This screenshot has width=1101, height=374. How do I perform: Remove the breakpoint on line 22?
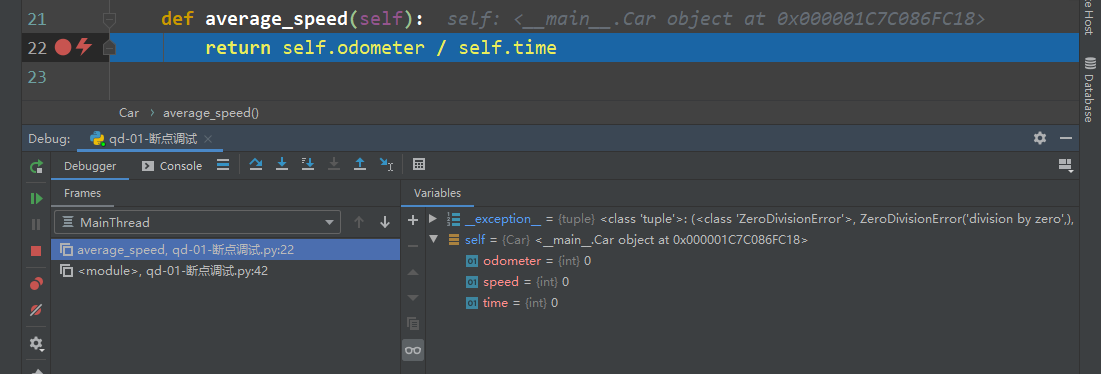[x=63, y=48]
